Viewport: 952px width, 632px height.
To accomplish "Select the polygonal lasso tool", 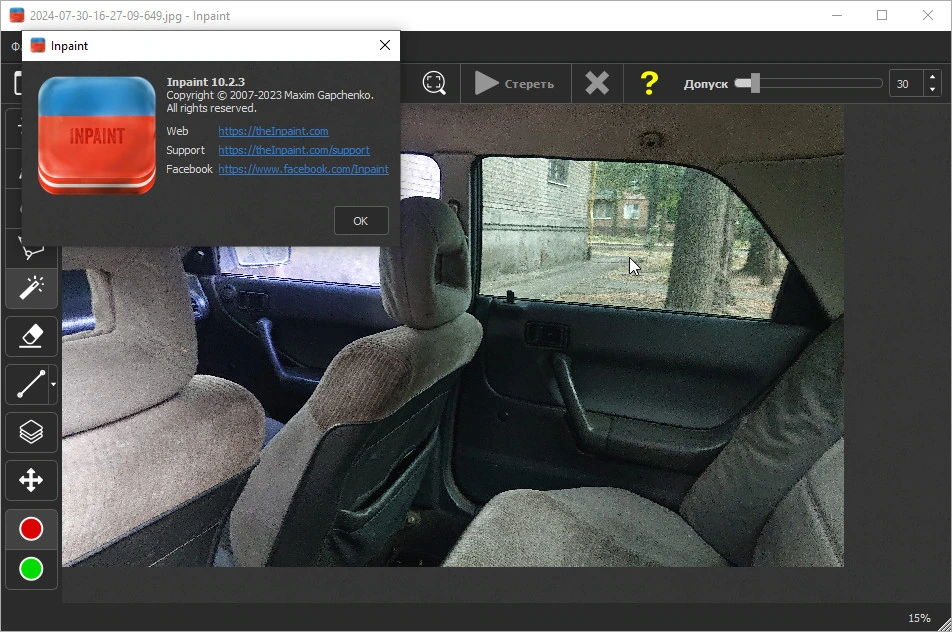I will tap(32, 250).
